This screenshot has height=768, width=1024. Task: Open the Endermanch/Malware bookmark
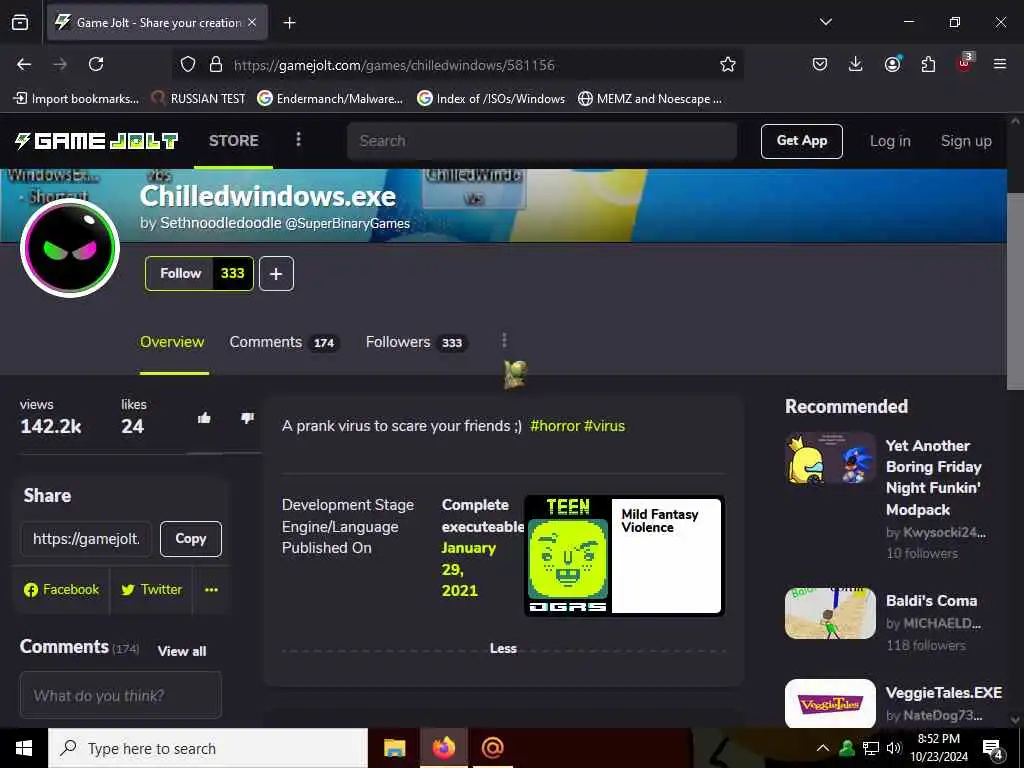tap(330, 99)
